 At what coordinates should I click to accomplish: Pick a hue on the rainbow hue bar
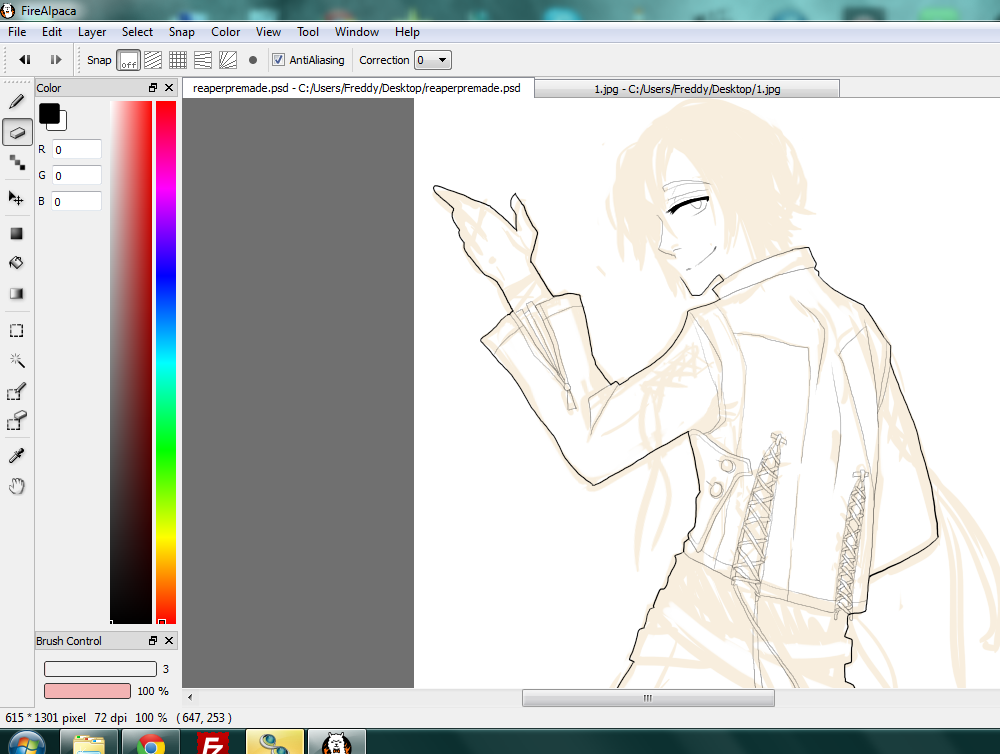click(166, 362)
